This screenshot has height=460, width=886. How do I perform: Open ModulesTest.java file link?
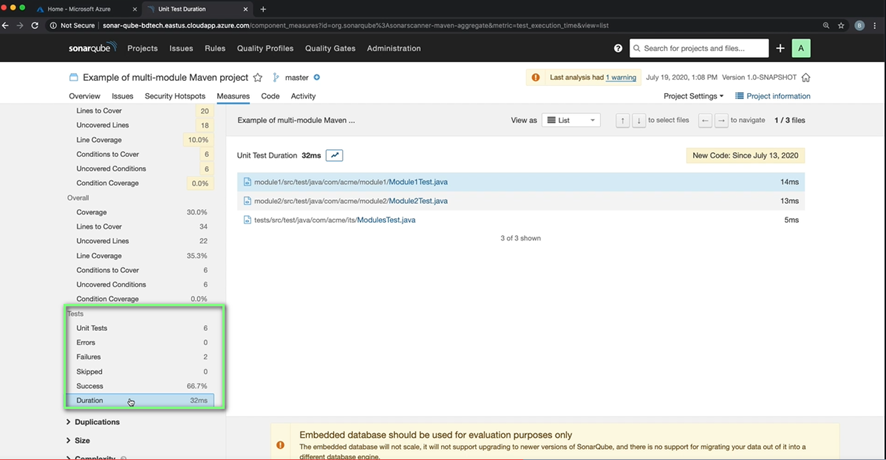point(386,220)
